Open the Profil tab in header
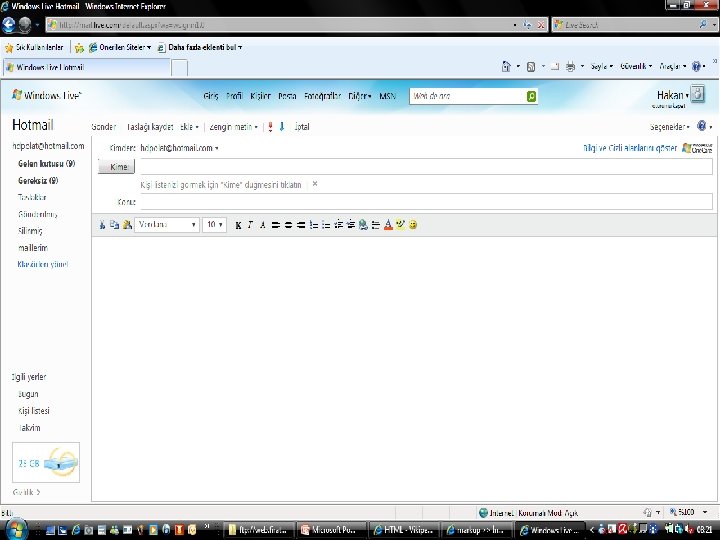The width and height of the screenshot is (720, 540). 234,96
